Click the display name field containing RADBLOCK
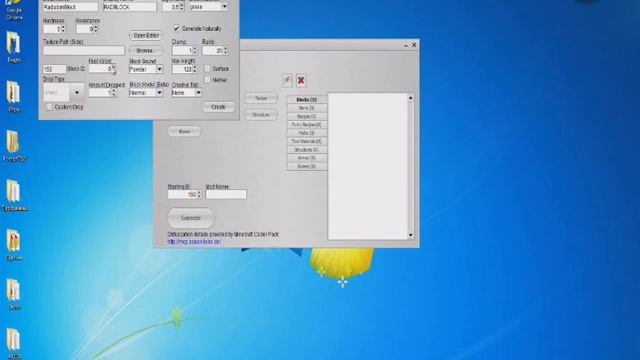This screenshot has width=640, height=360. click(x=130, y=7)
